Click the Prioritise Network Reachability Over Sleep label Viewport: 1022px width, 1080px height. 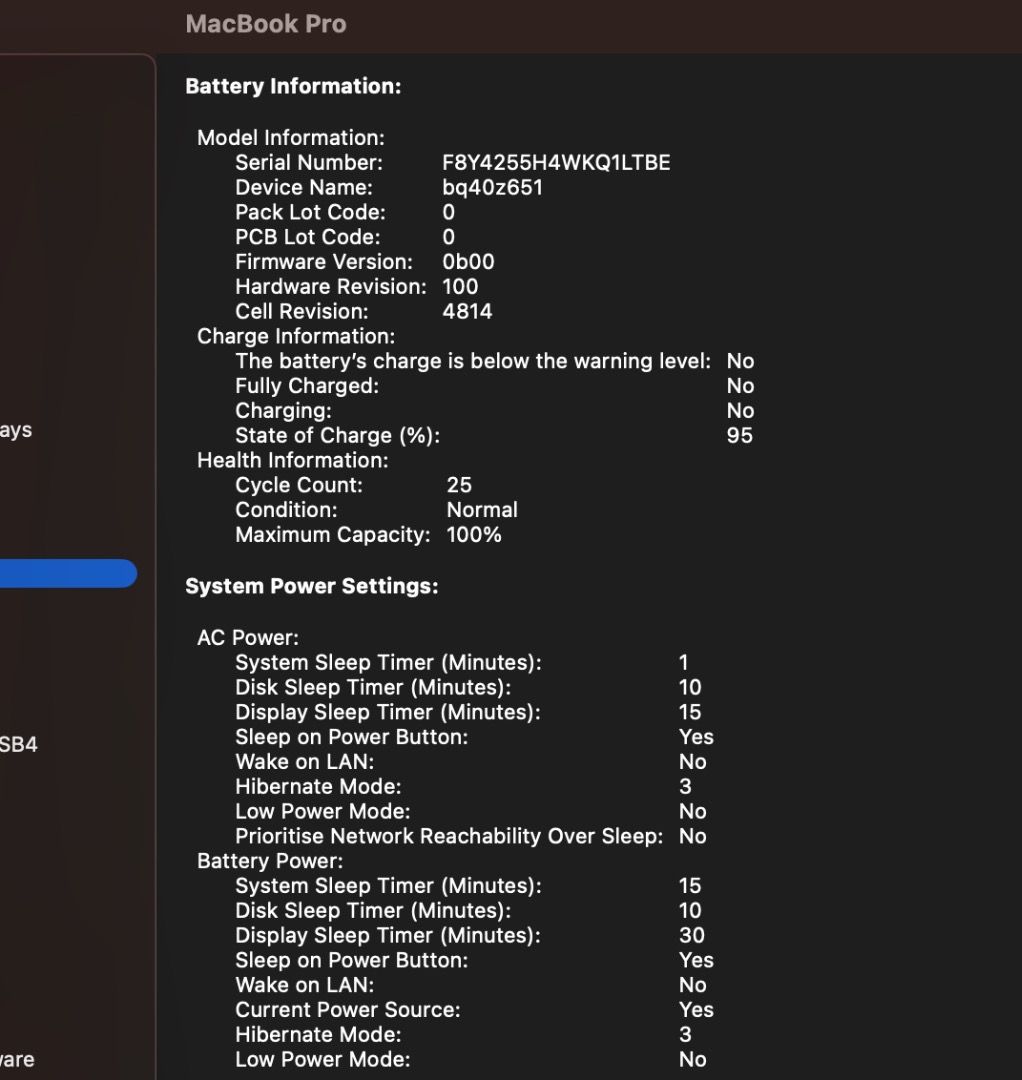tap(449, 836)
